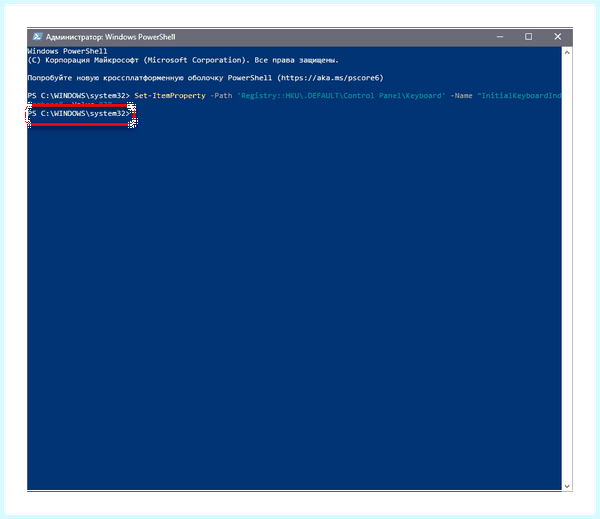Click the scrollbar up arrow
This screenshot has height=519, width=600.
(567, 52)
